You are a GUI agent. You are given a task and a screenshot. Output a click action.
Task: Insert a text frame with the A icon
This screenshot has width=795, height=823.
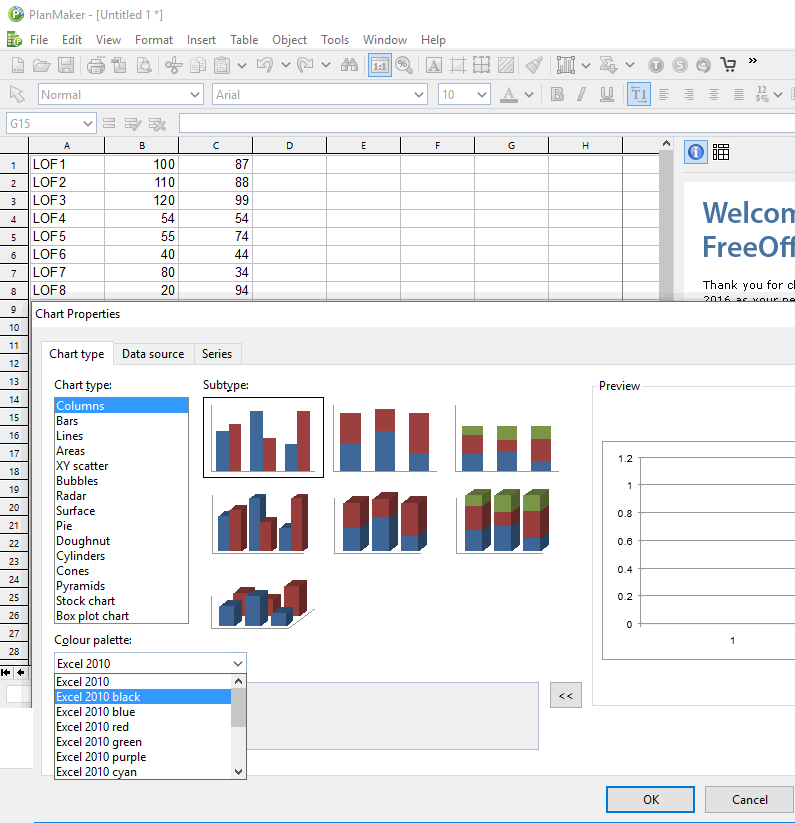click(433, 65)
